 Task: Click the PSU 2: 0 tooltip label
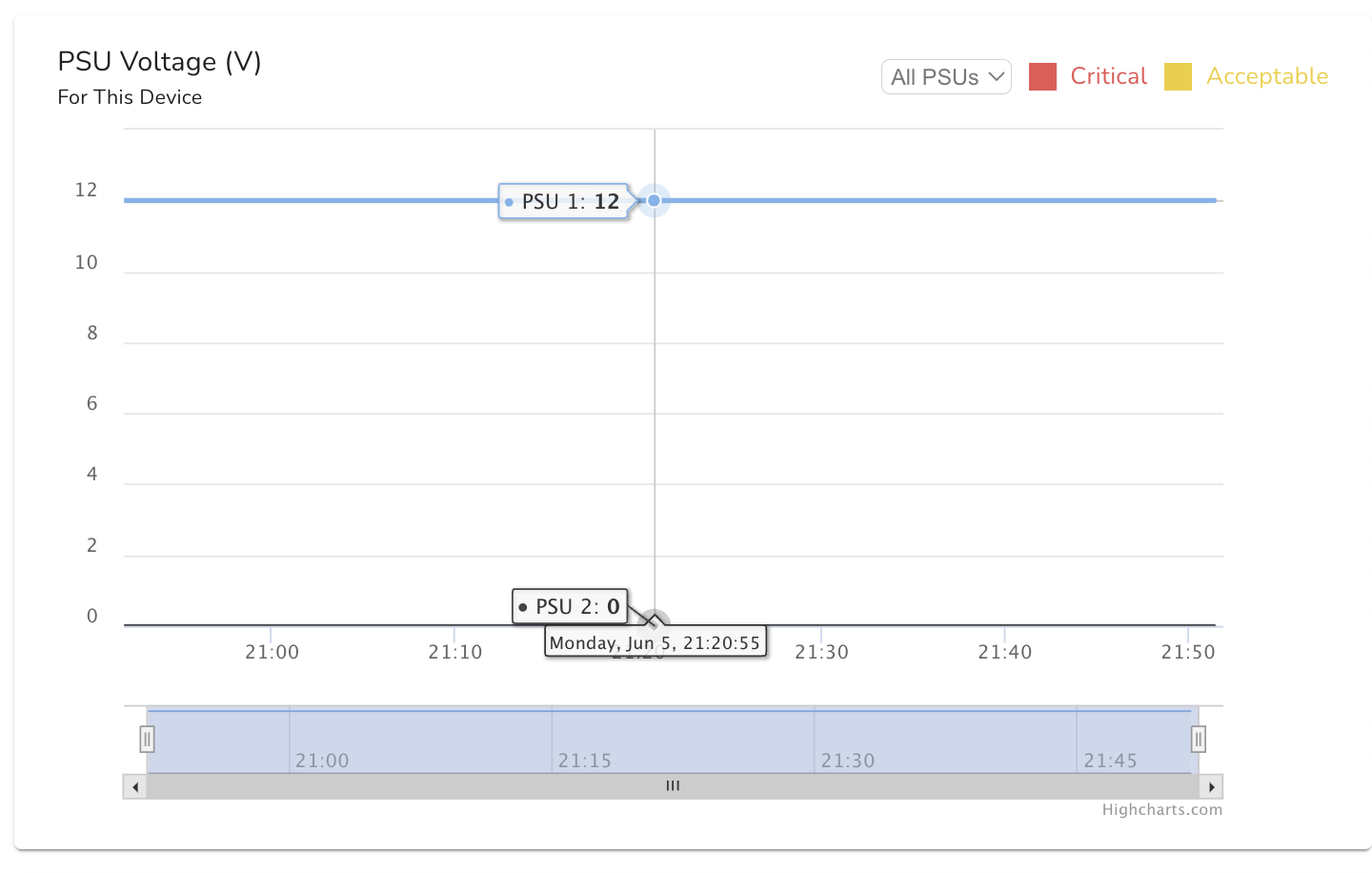tap(570, 606)
